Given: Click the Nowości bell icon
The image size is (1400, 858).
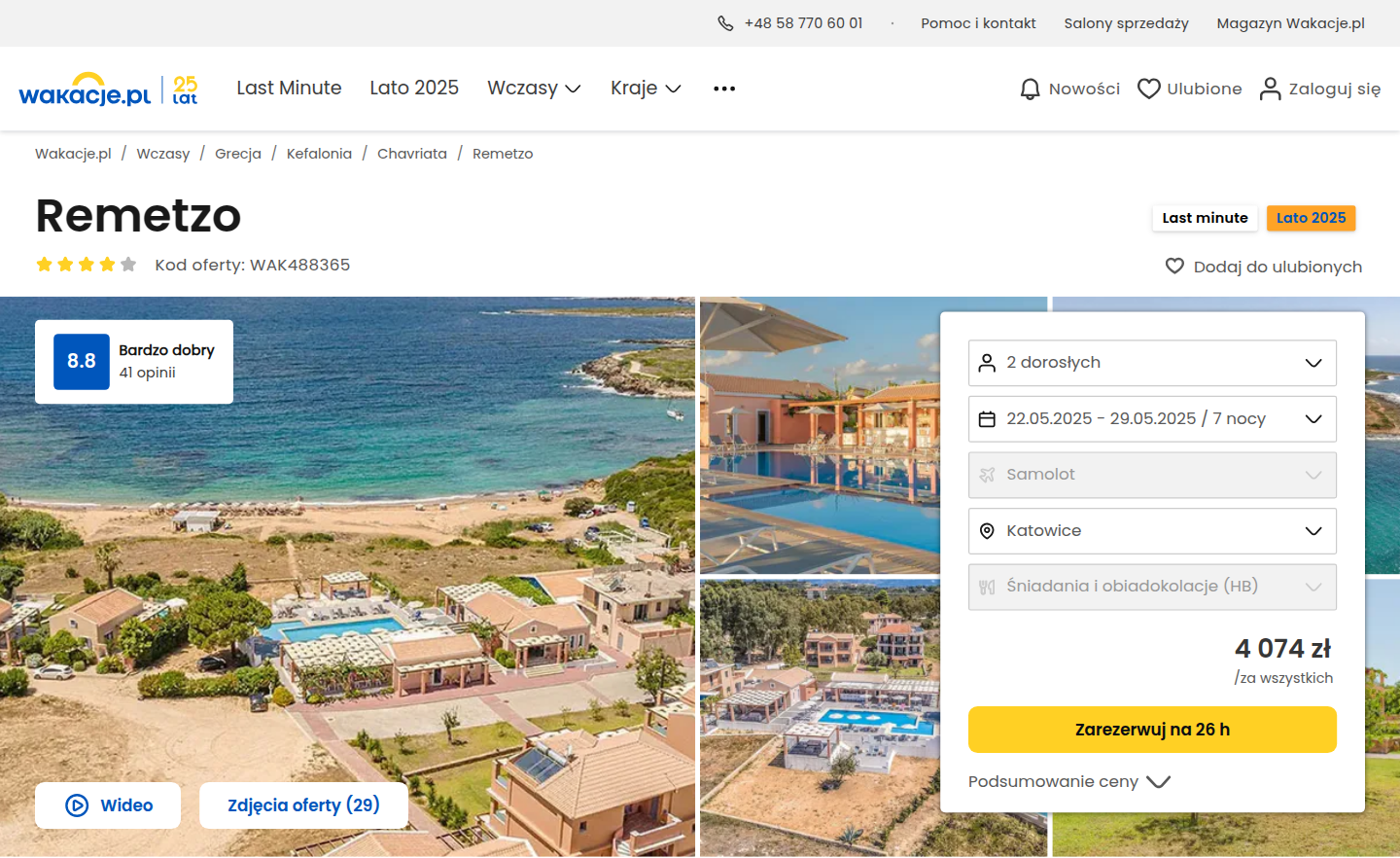Looking at the screenshot, I should 1030,89.
